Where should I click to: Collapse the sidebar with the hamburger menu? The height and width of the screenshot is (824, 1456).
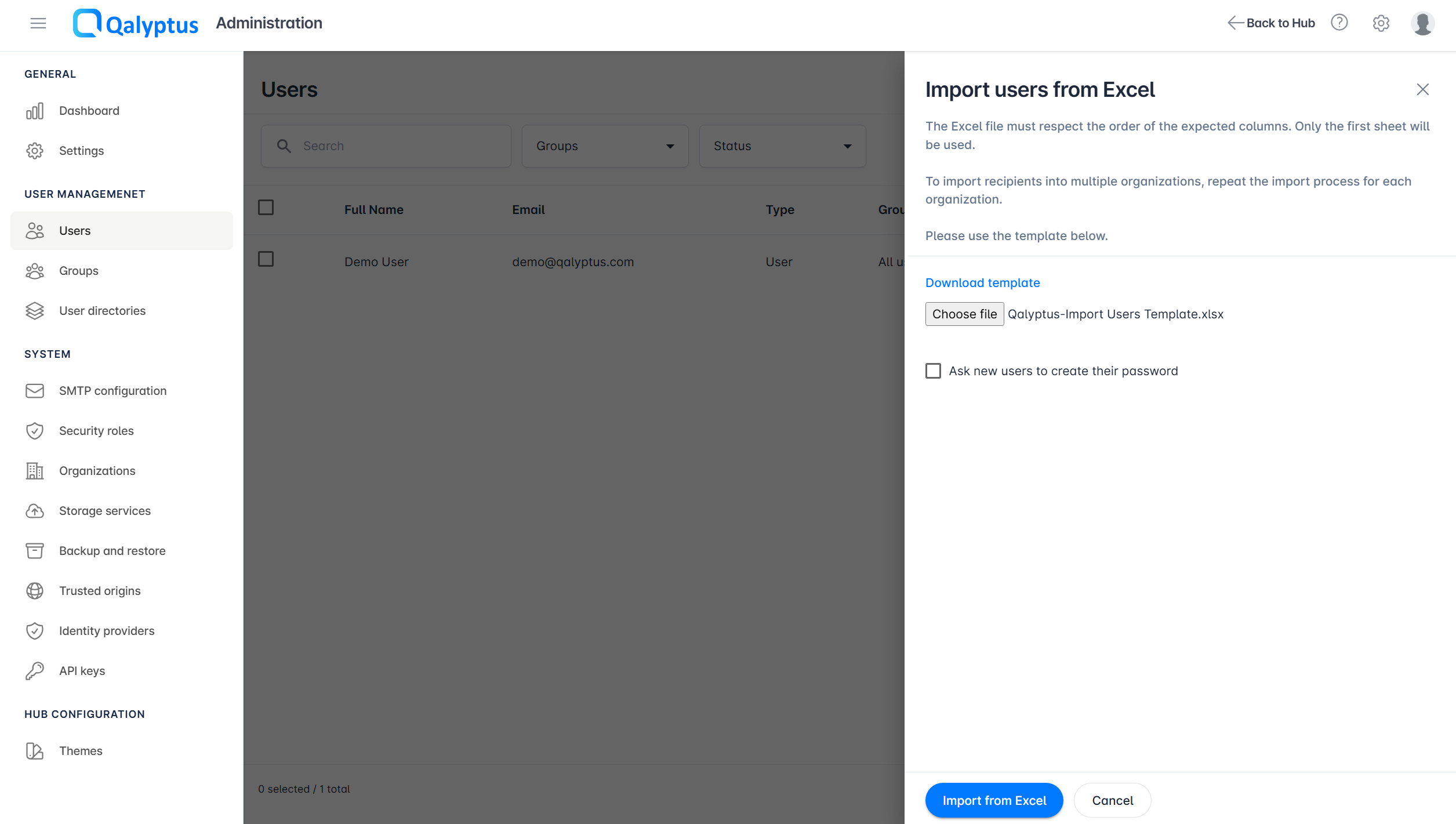click(x=38, y=23)
